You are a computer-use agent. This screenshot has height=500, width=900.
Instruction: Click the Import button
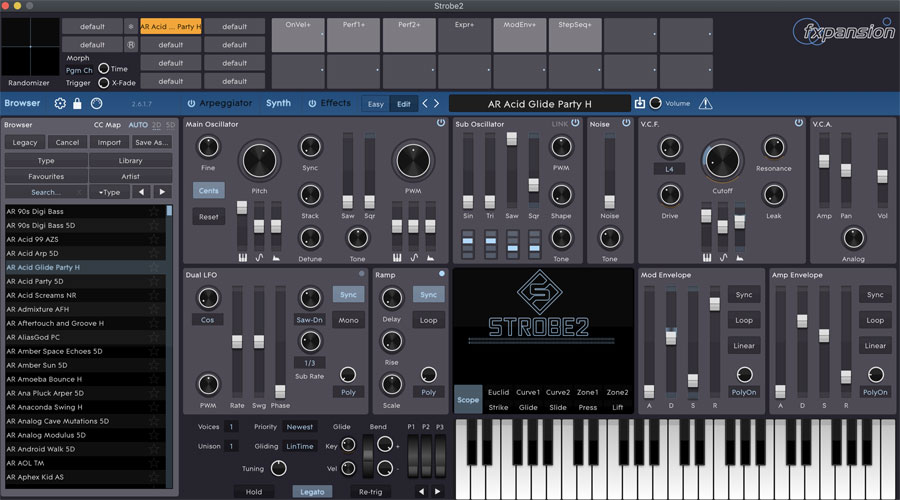(x=109, y=142)
